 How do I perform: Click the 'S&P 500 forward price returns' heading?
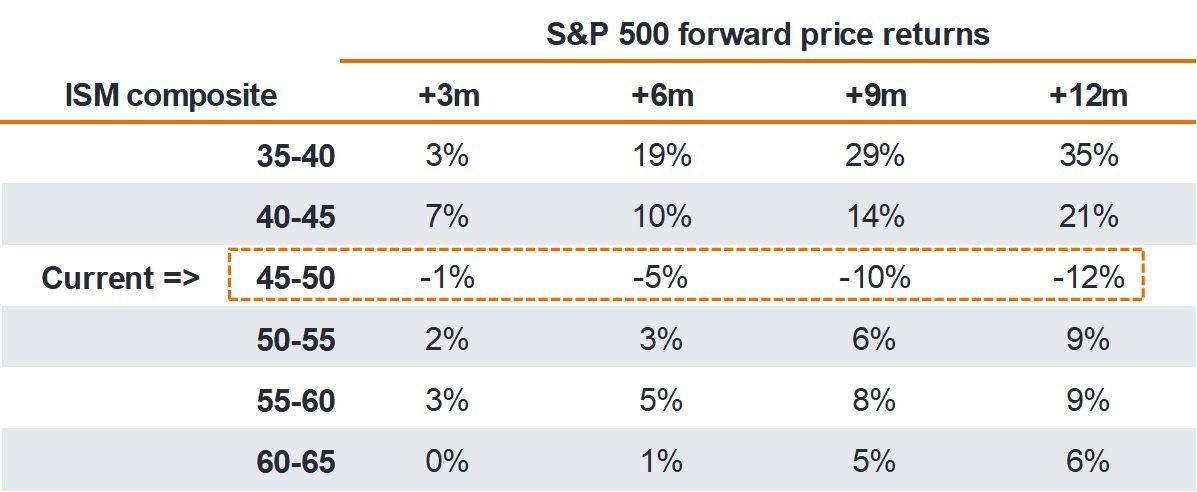click(x=767, y=34)
